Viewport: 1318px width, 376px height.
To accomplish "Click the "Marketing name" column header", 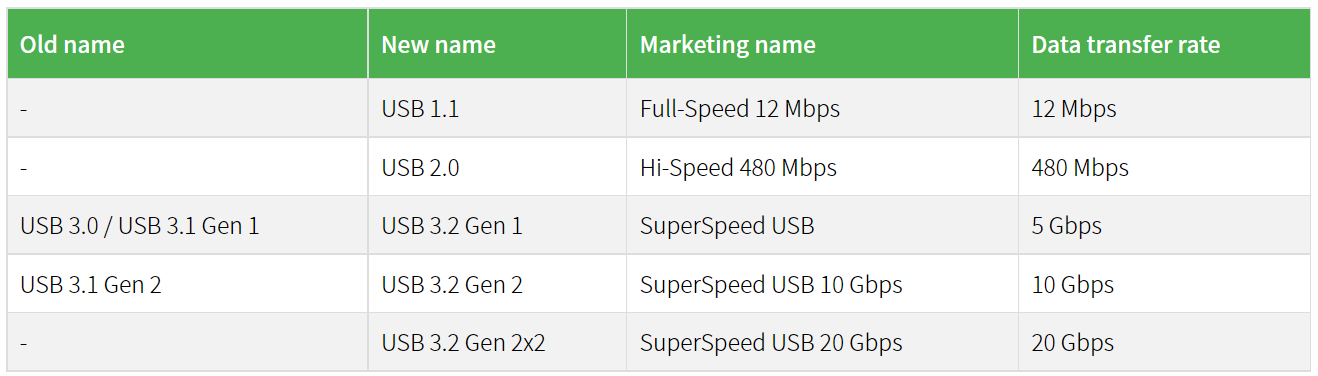I will tap(822, 44).
